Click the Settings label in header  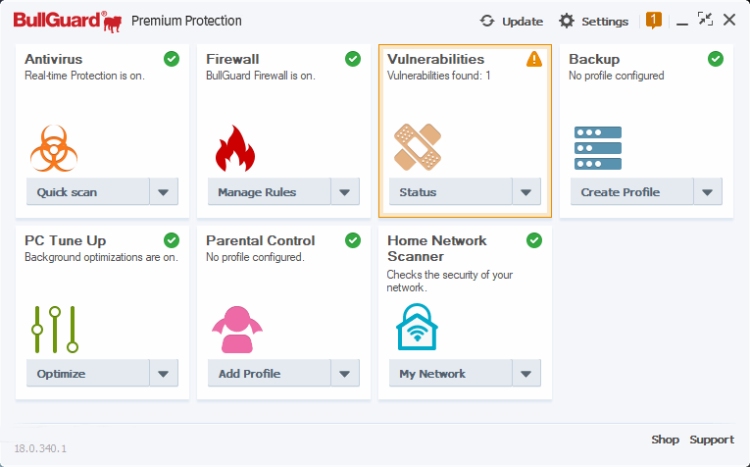[605, 22]
